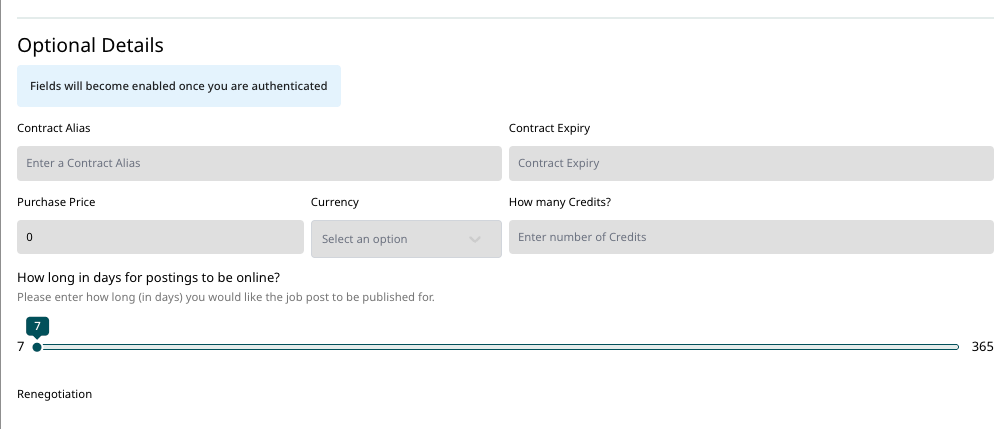Image resolution: width=1007 pixels, height=429 pixels.
Task: Focus the Purchase Price field
Action: coord(160,238)
